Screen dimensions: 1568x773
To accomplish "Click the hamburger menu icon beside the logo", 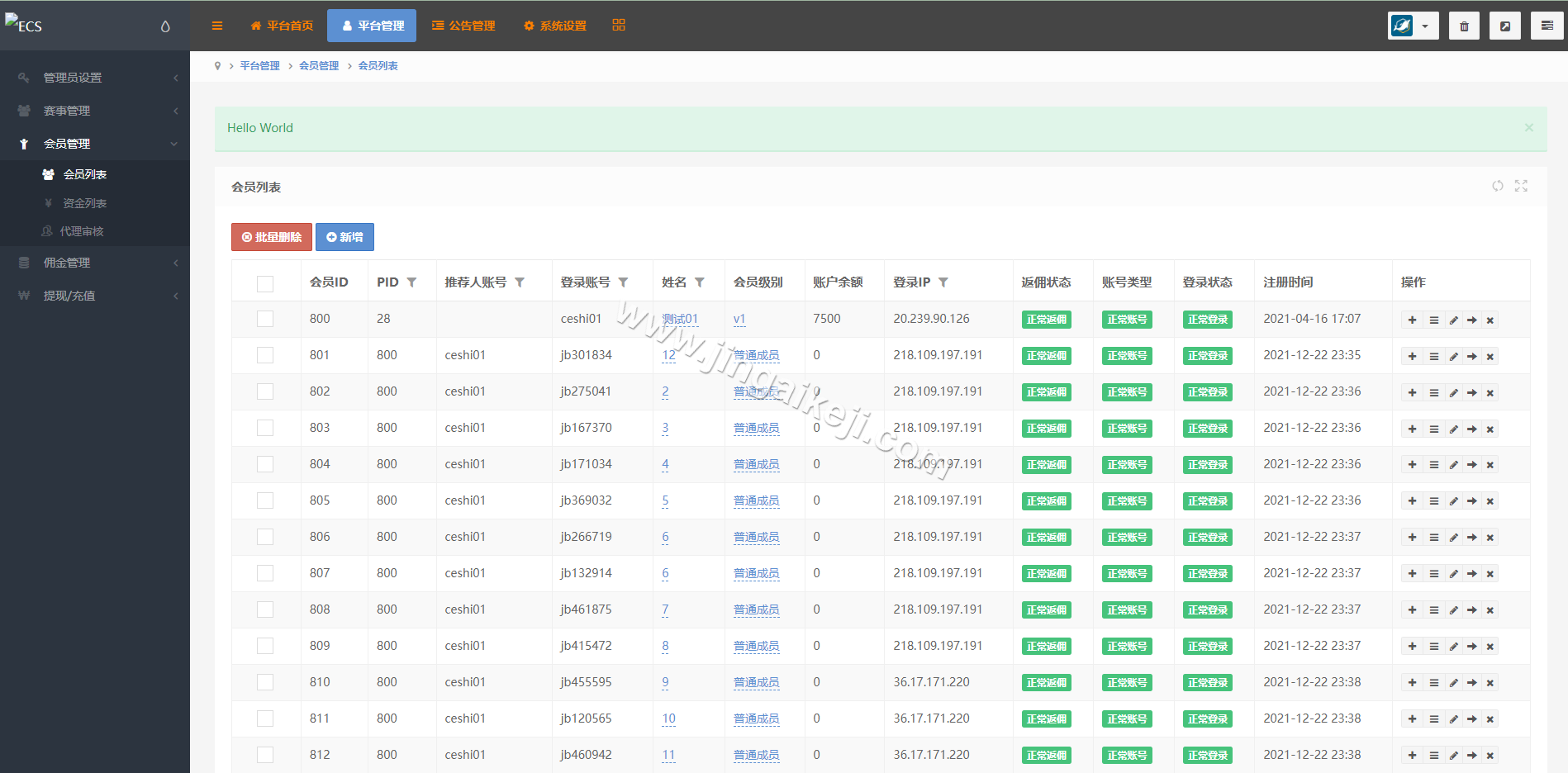I will (217, 26).
